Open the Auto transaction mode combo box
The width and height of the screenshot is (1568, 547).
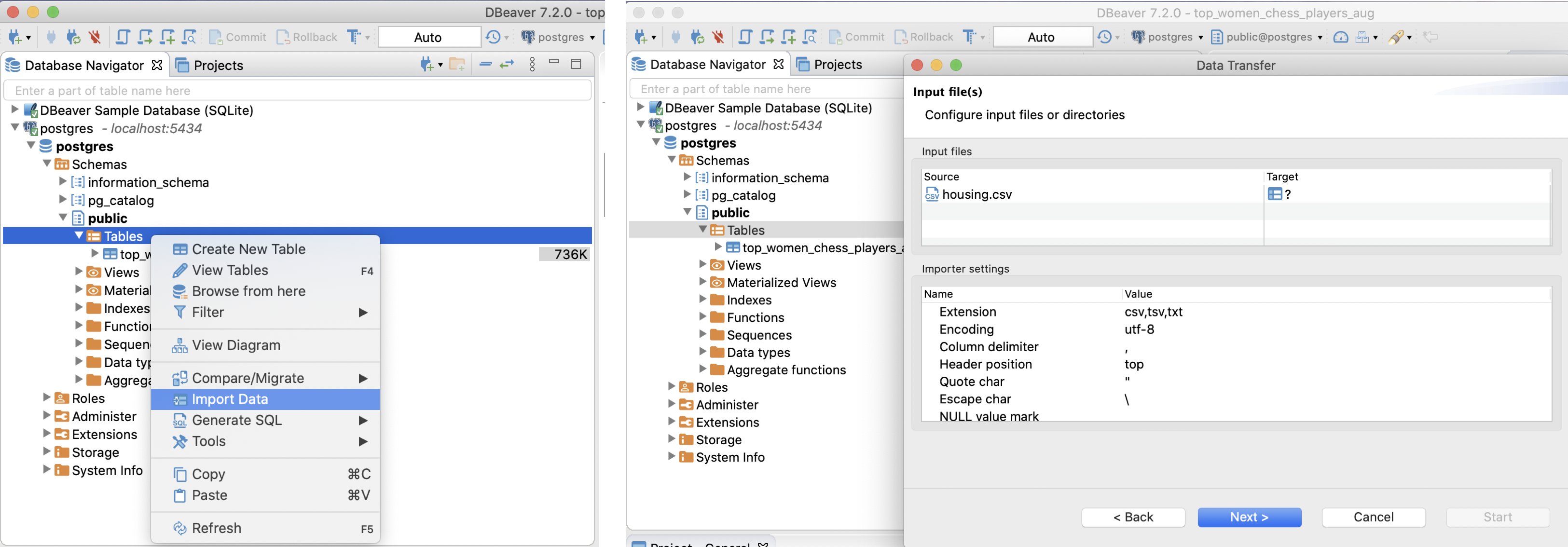[428, 37]
